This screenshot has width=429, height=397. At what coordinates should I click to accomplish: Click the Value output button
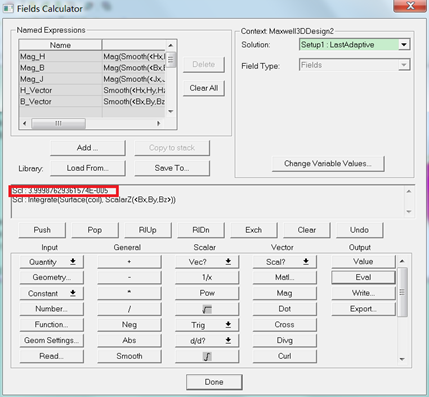pyautogui.click(x=363, y=262)
